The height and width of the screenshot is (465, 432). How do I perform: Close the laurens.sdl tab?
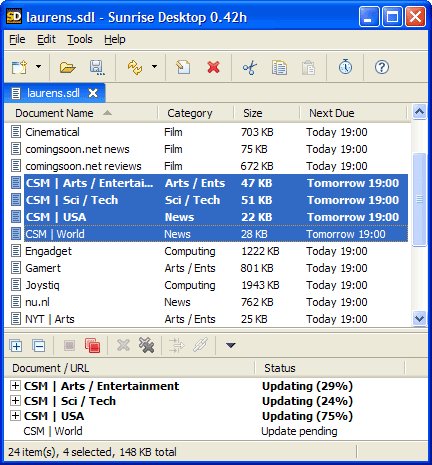[x=93, y=93]
